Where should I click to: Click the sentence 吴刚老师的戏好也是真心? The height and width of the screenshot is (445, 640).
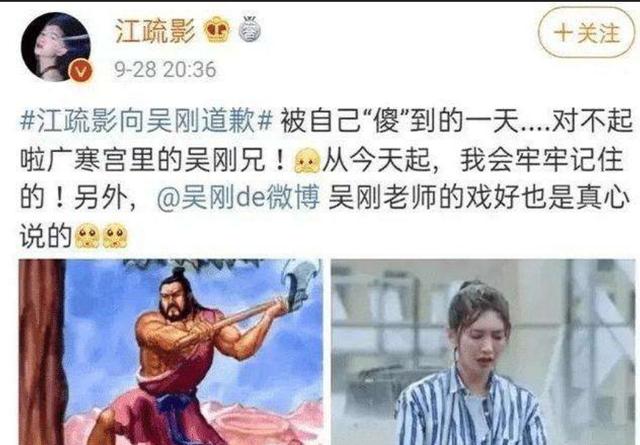(x=478, y=199)
